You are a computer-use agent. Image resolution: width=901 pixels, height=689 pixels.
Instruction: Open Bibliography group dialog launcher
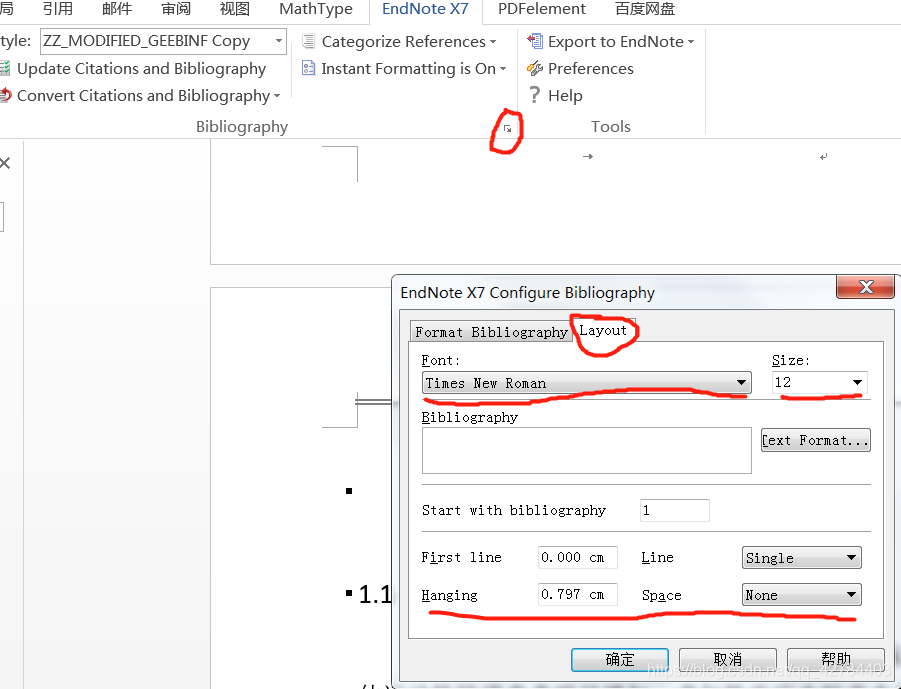pyautogui.click(x=507, y=129)
